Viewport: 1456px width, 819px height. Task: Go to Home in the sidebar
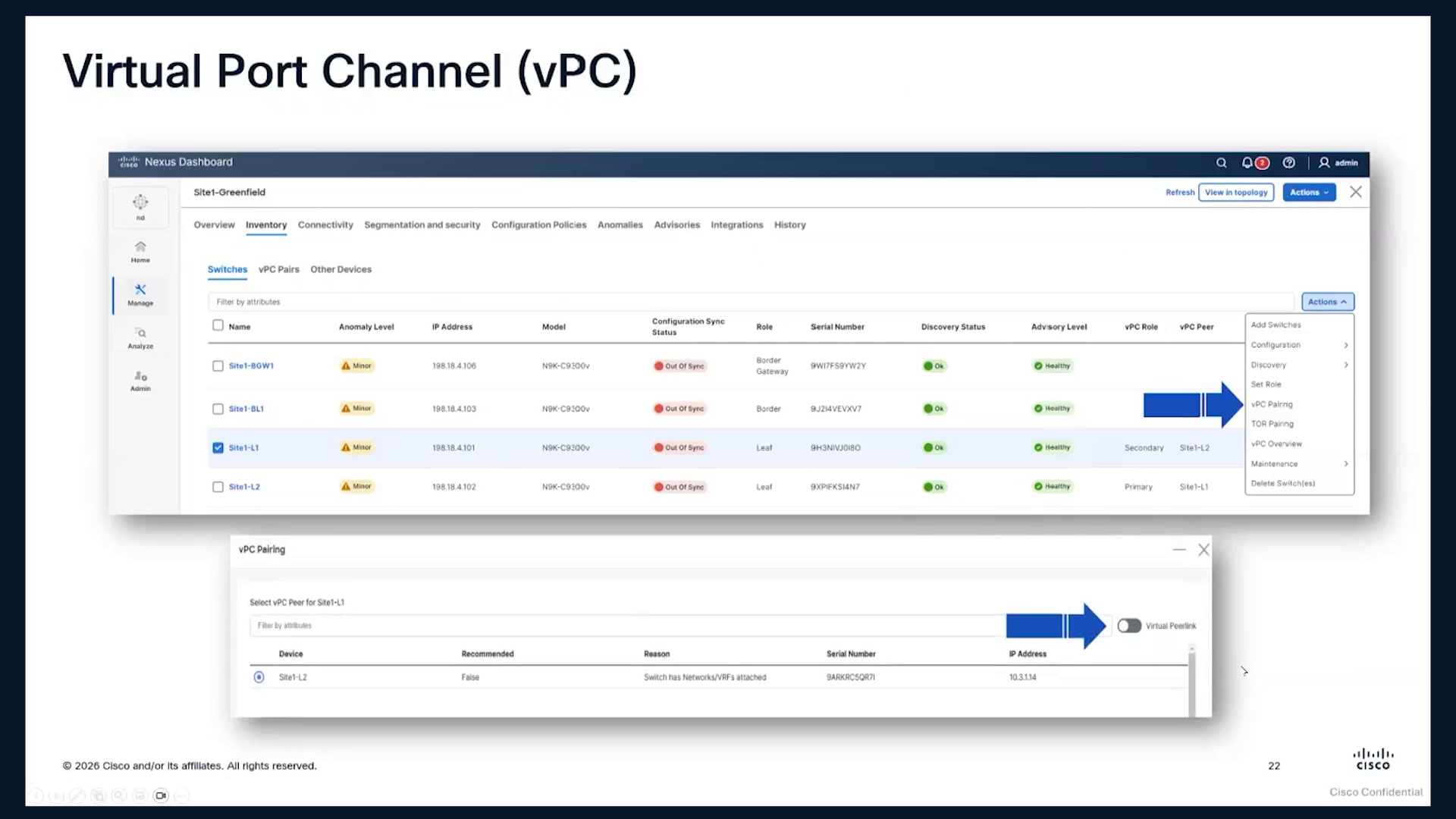(140, 252)
